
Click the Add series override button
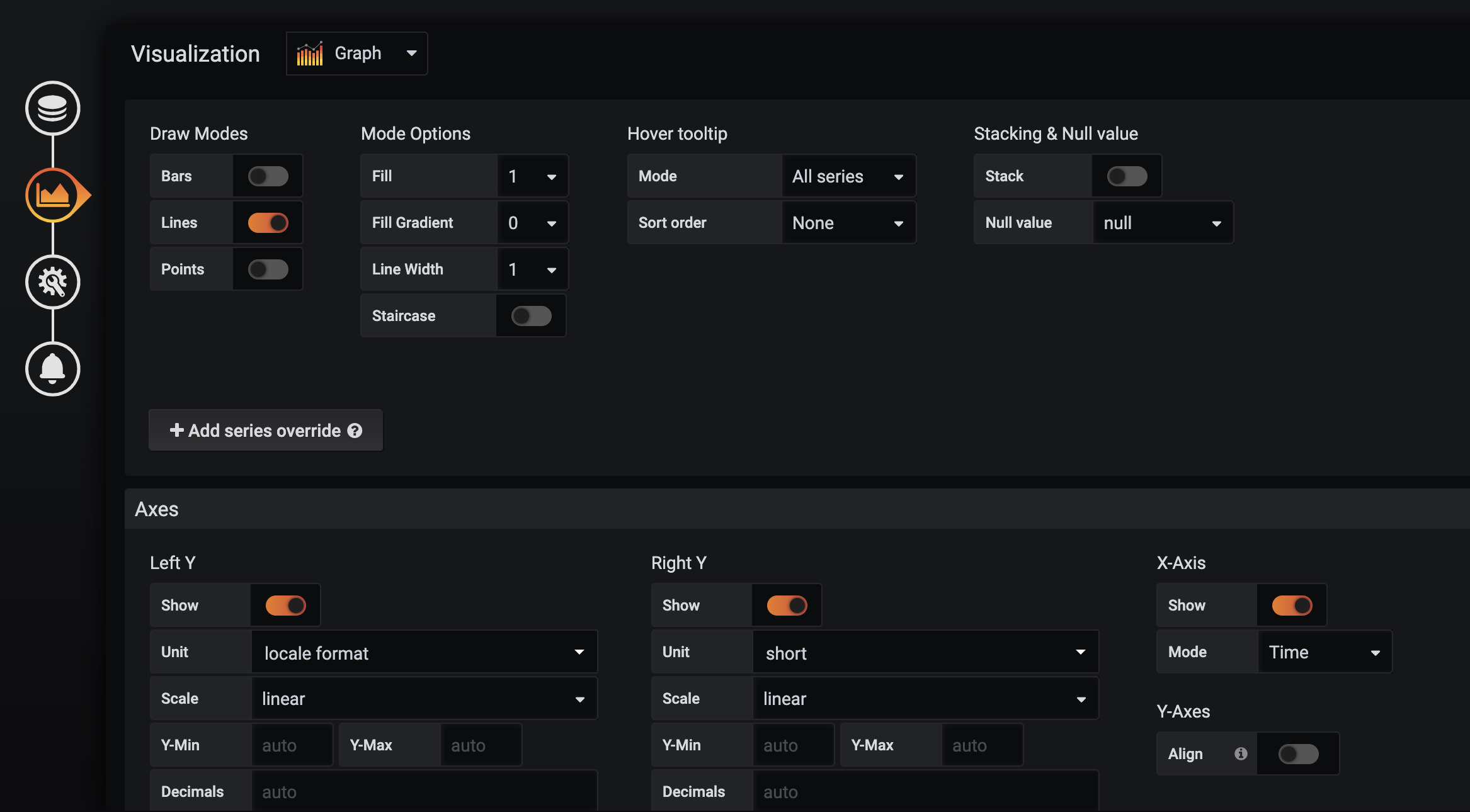click(265, 431)
